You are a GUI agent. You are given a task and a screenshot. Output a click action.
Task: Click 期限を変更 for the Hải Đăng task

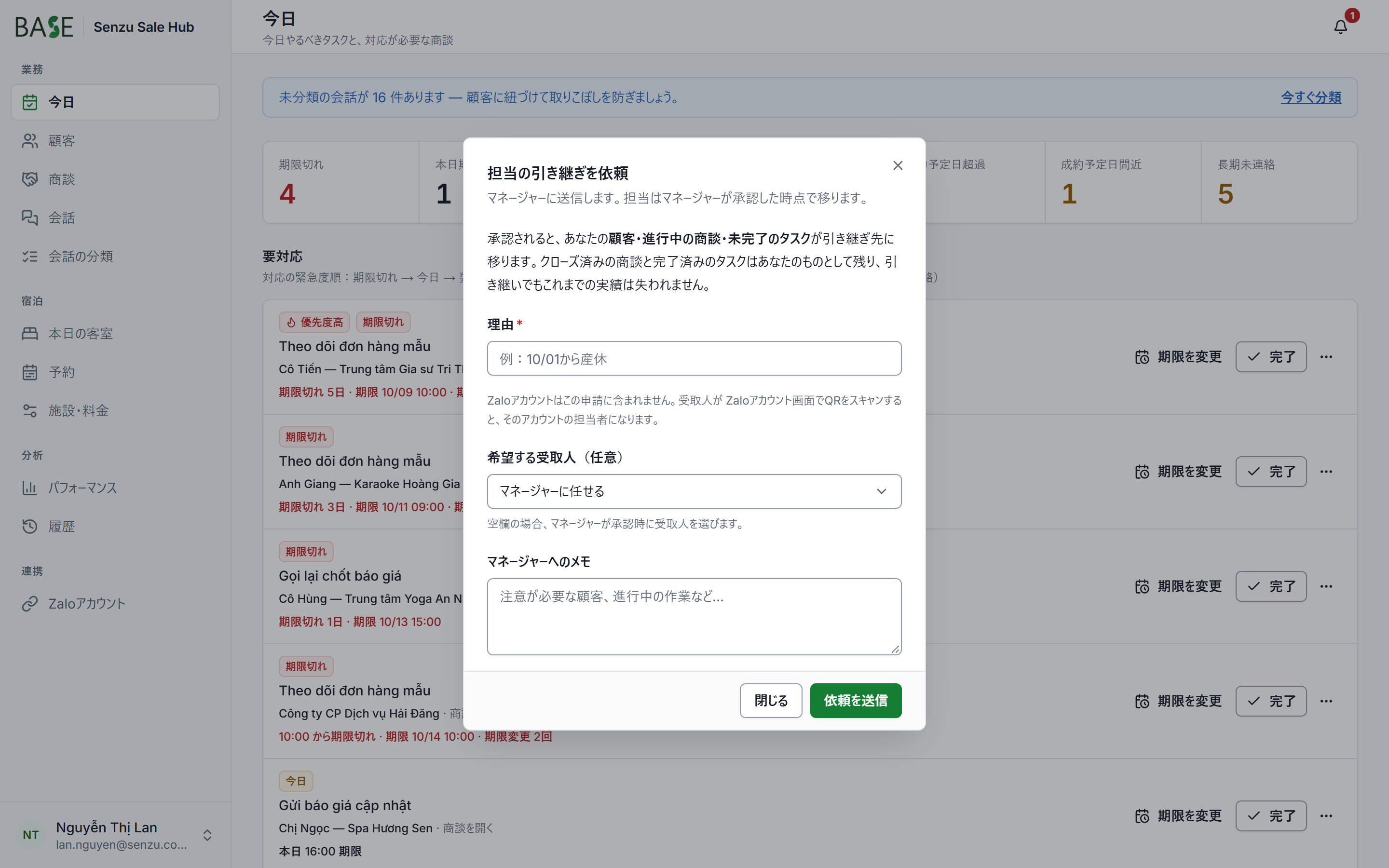[x=1178, y=702]
